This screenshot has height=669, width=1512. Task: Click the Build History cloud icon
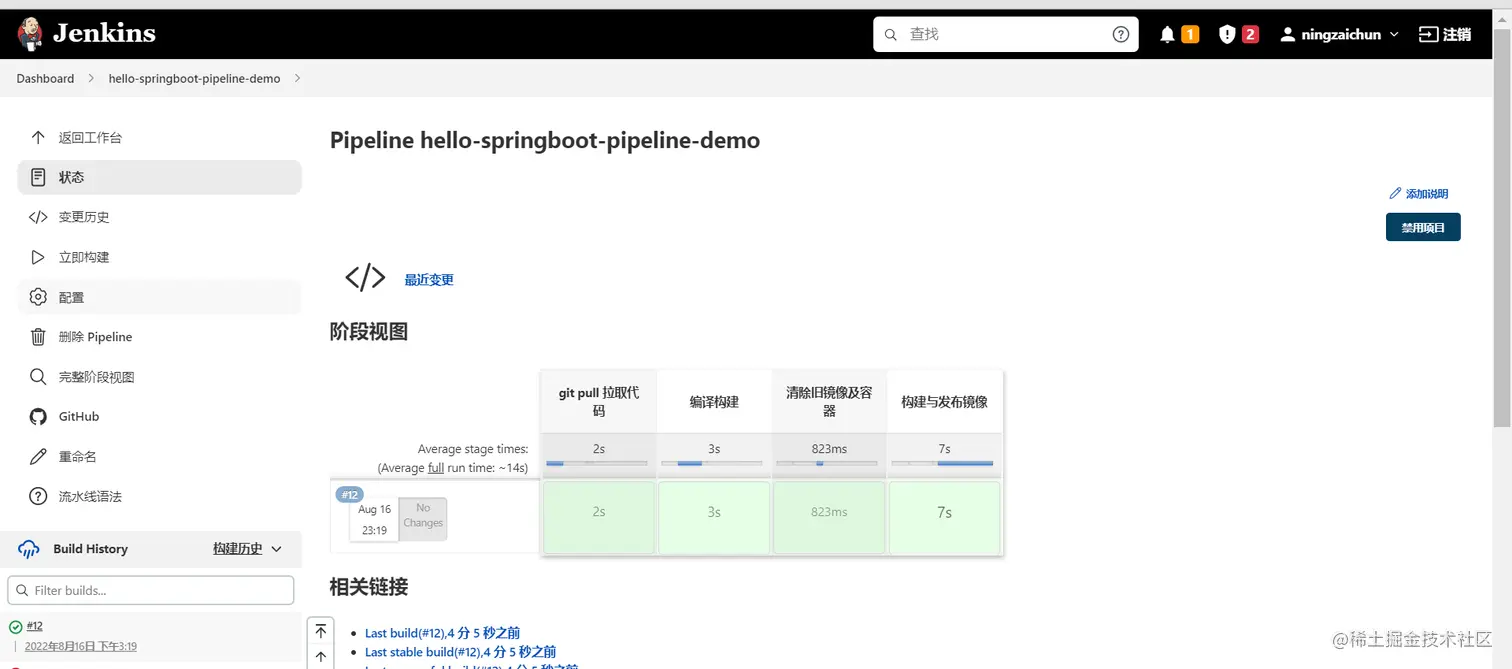coord(30,549)
